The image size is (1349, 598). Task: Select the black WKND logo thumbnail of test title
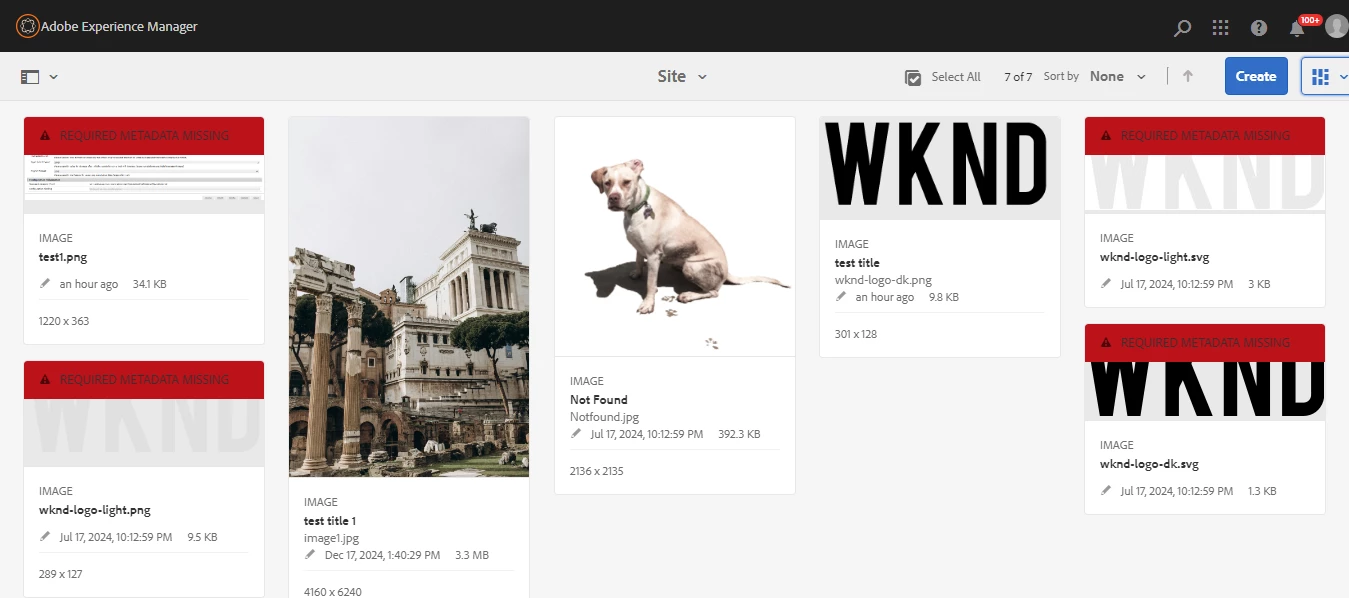[x=940, y=168]
